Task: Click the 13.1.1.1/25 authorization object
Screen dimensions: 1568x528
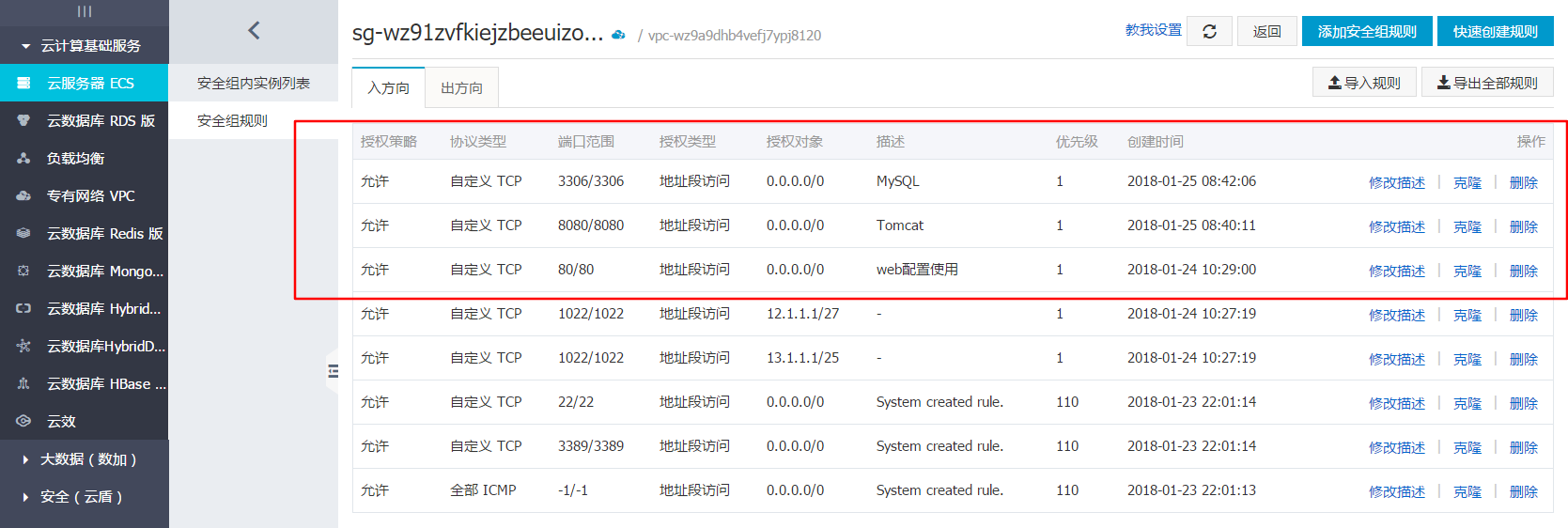Action: (x=802, y=358)
